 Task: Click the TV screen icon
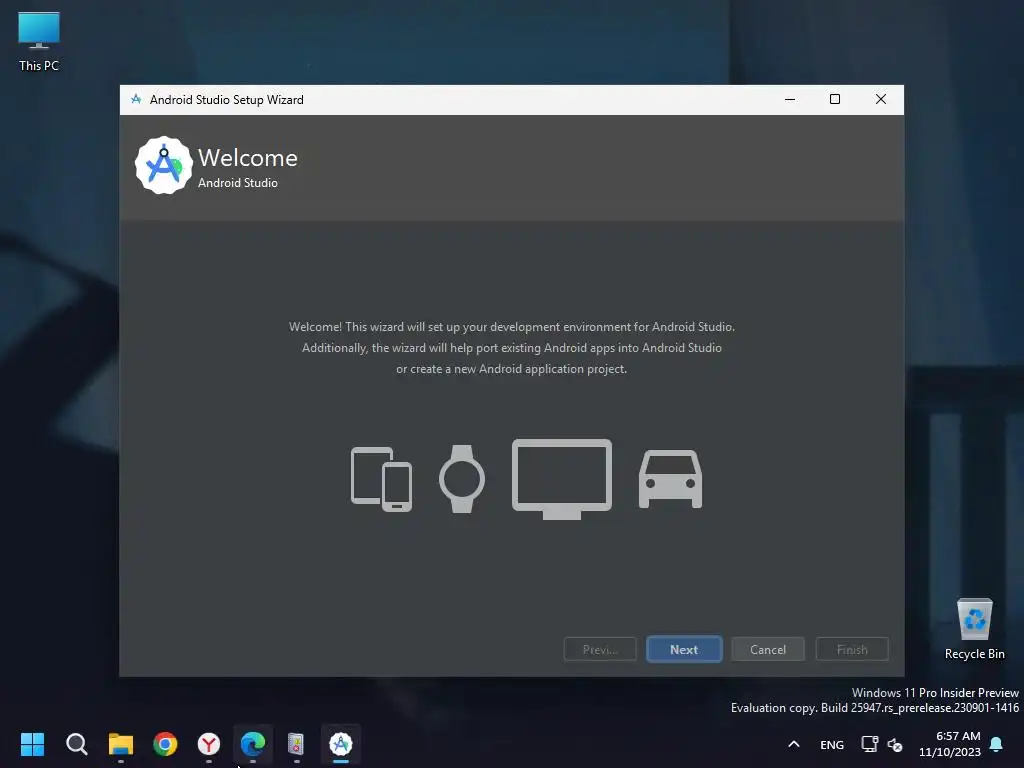click(x=562, y=479)
